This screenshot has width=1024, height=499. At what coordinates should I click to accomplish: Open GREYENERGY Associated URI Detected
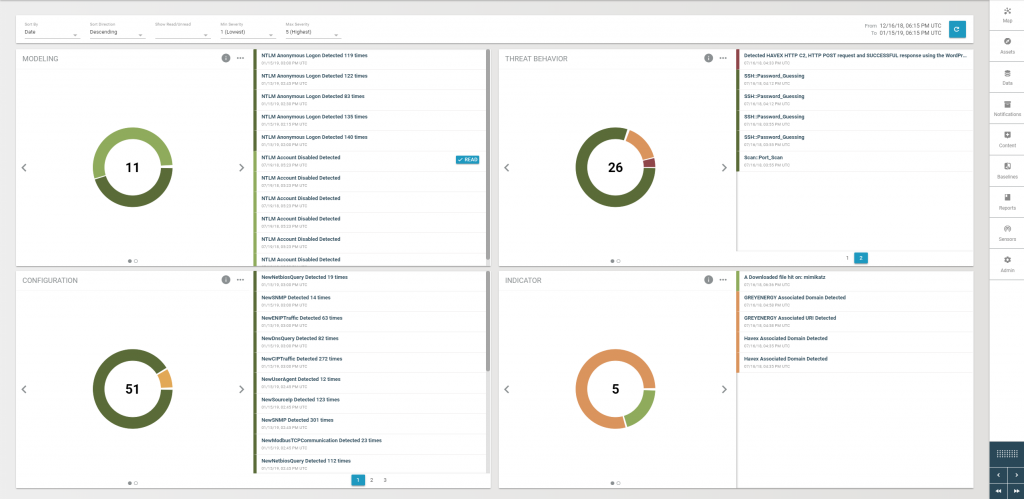point(854,321)
